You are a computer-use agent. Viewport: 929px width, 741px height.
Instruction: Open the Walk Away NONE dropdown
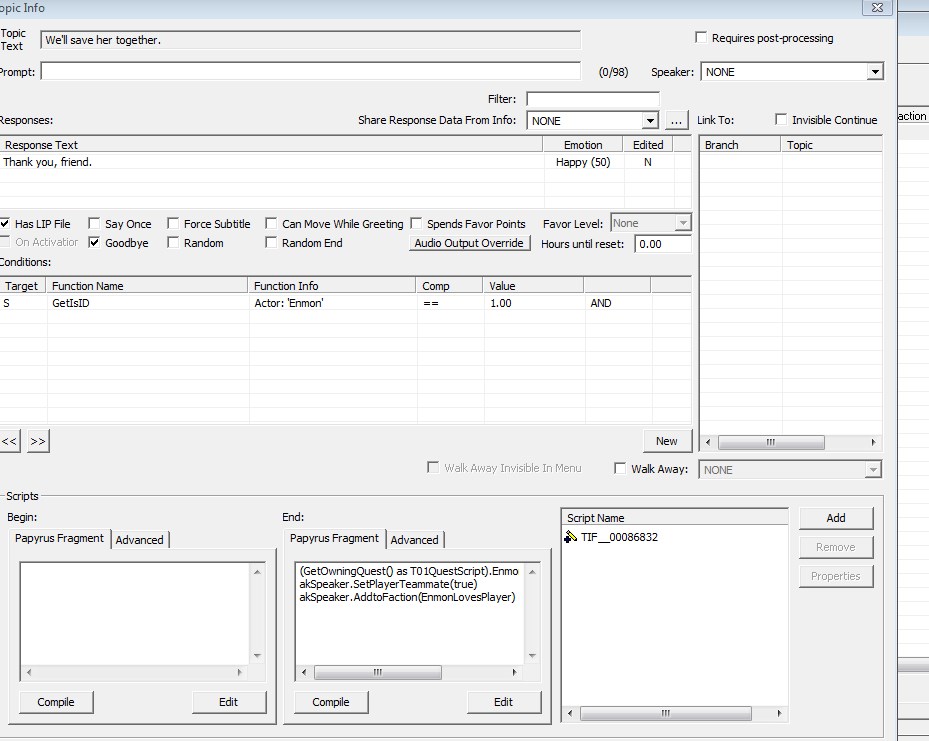pyautogui.click(x=872, y=470)
